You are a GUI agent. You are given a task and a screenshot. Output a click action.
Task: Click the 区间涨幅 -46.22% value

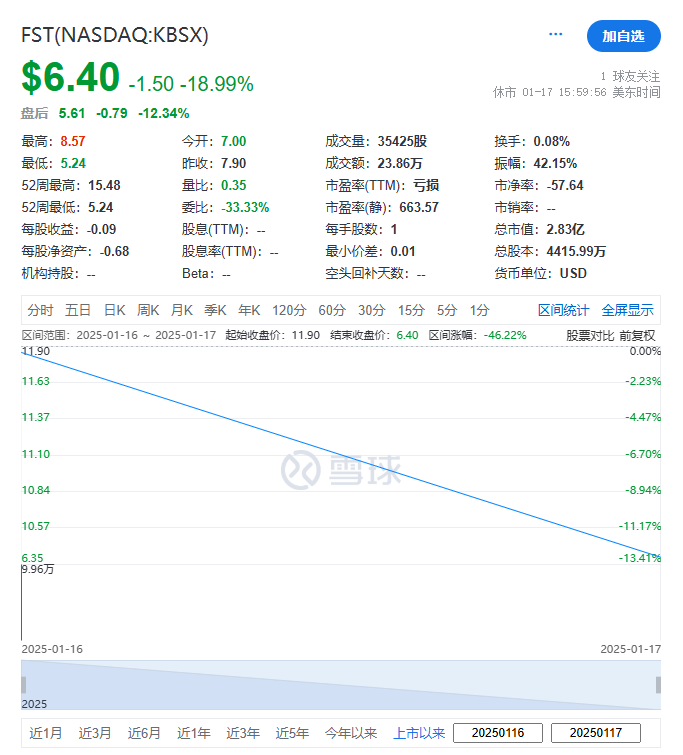pyautogui.click(x=505, y=335)
